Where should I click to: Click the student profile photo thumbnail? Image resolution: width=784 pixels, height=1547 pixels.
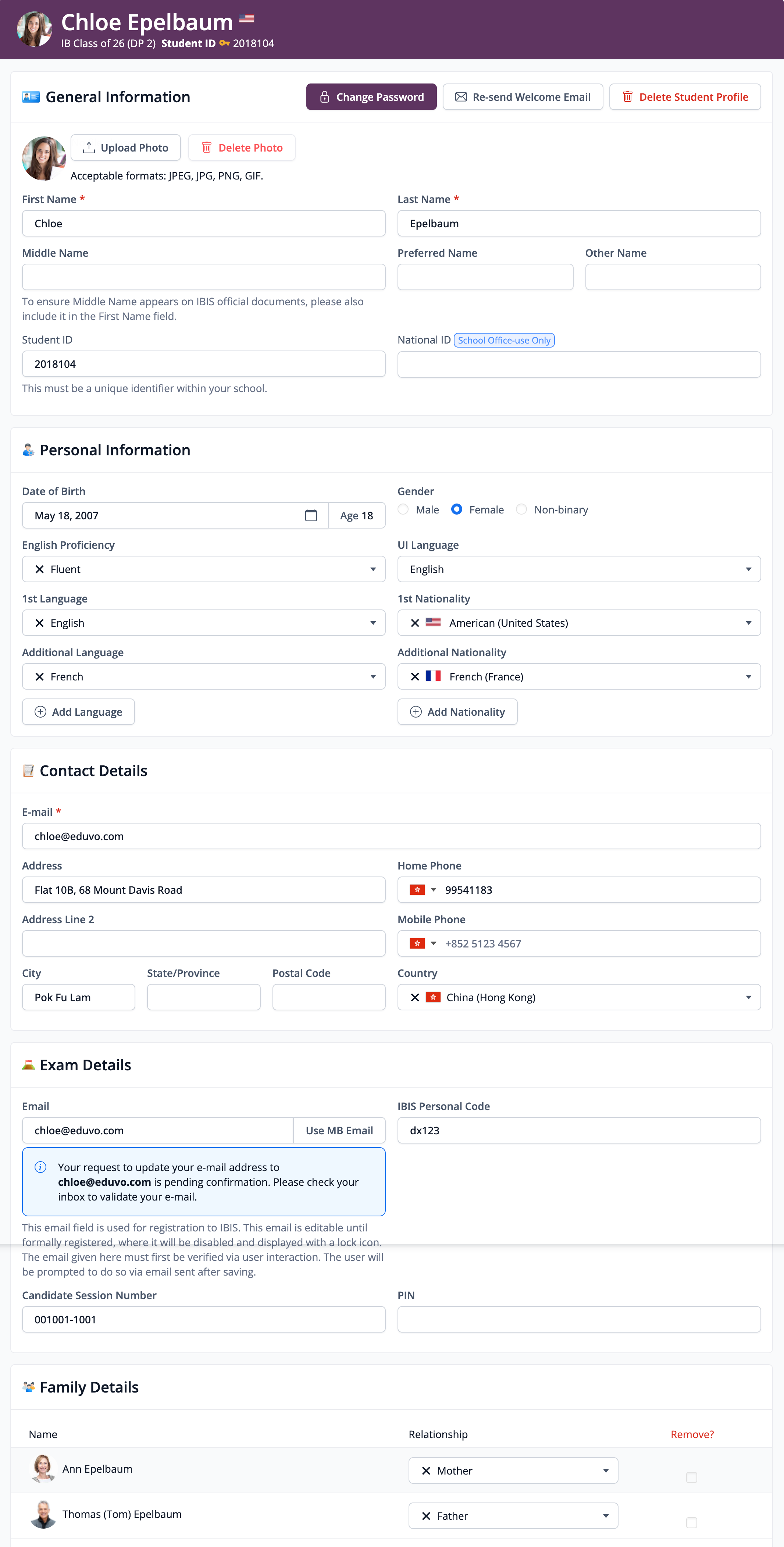click(x=43, y=158)
